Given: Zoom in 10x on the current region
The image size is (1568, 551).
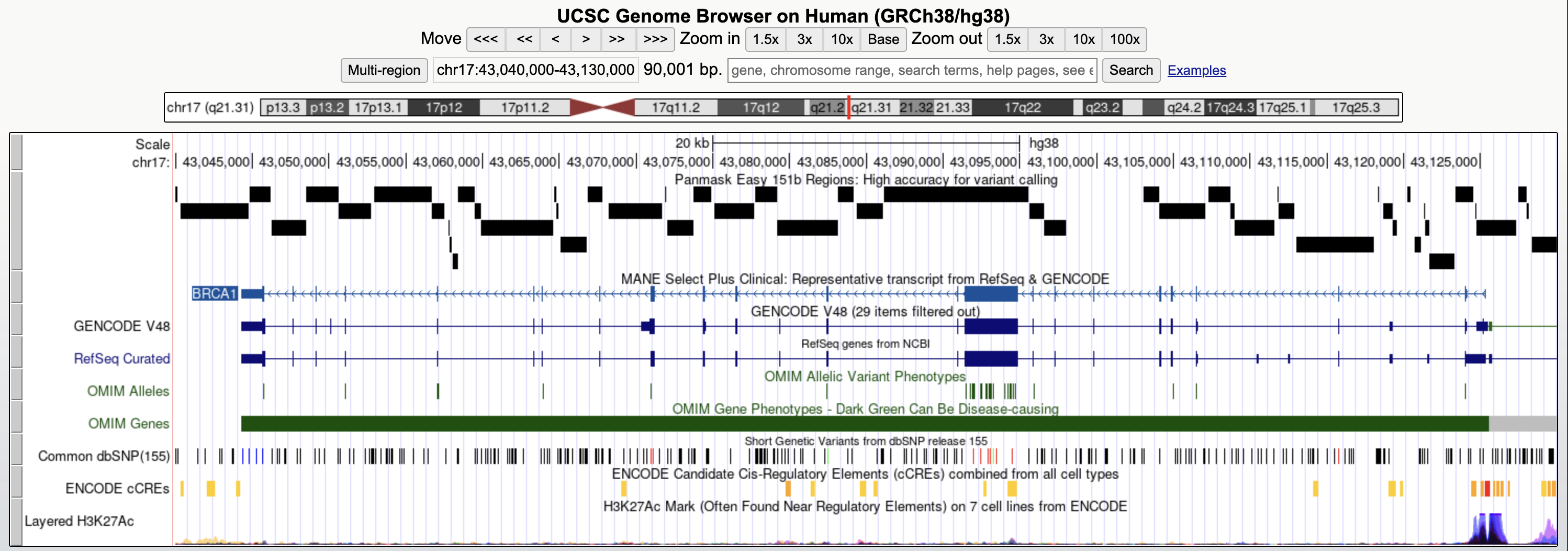Looking at the screenshot, I should pos(841,39).
